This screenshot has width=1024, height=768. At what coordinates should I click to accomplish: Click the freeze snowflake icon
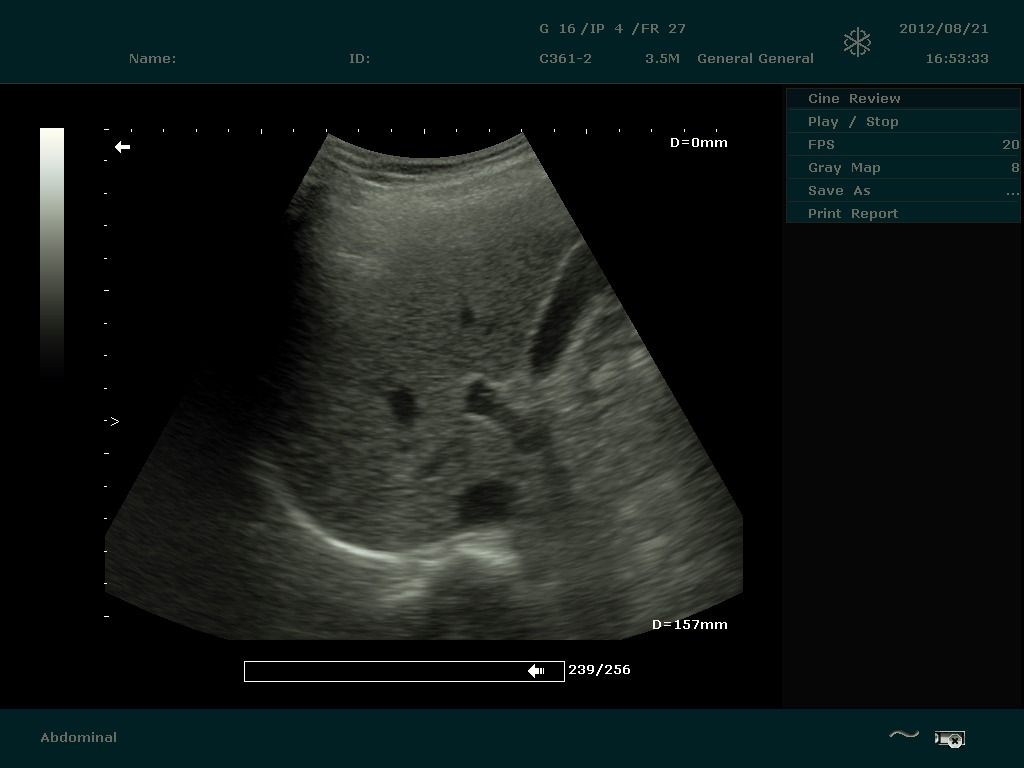857,42
